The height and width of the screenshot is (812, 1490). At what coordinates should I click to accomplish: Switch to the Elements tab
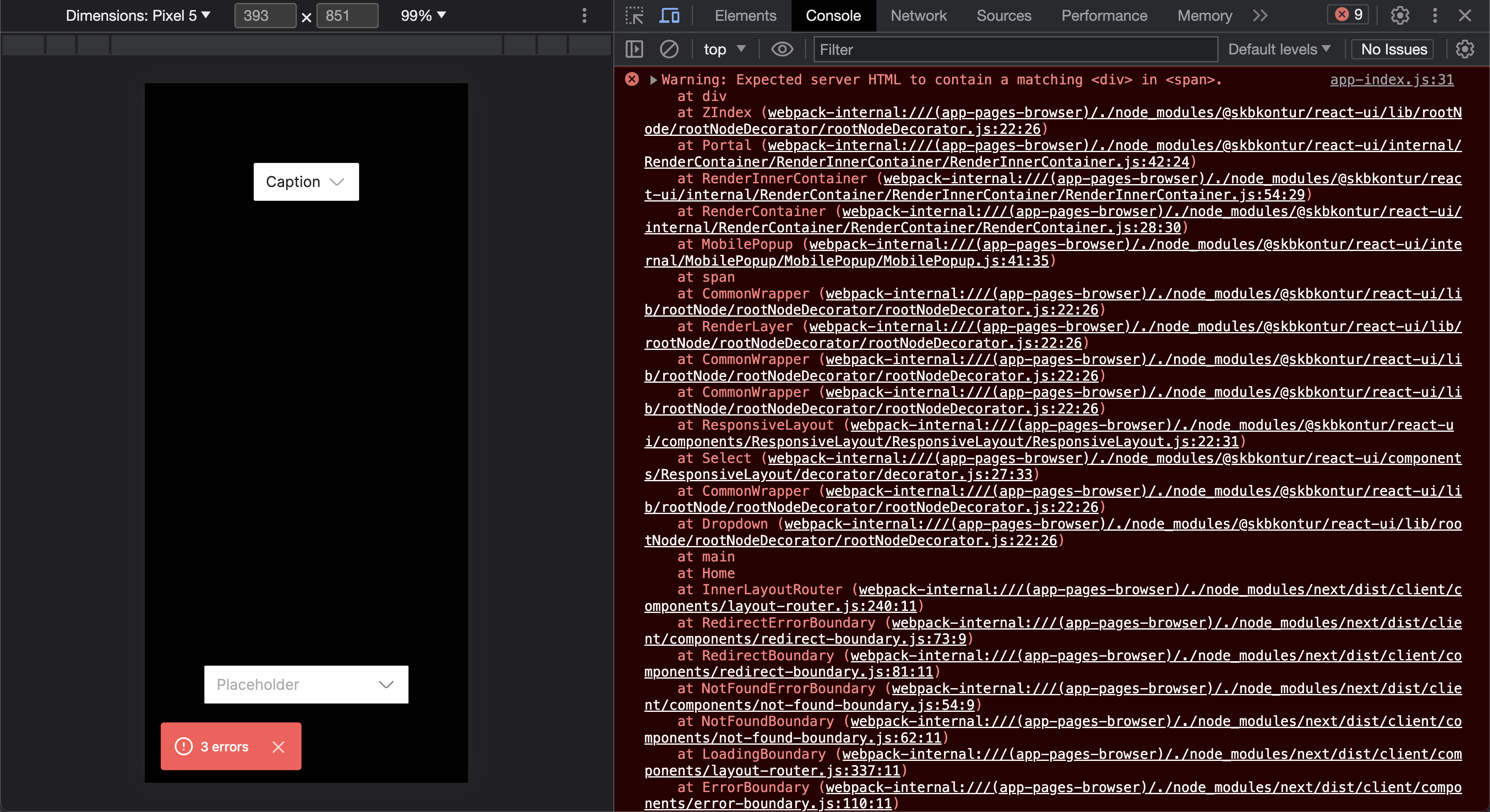(745, 16)
